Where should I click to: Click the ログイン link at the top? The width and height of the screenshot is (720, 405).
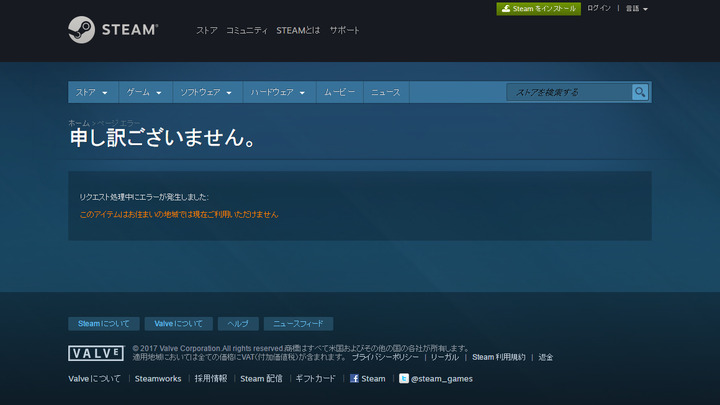[x=599, y=8]
